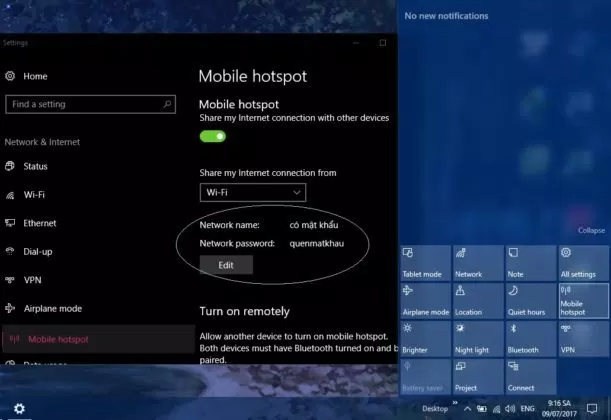Toggle Location quick action tile
611x420 pixels.
click(478, 301)
